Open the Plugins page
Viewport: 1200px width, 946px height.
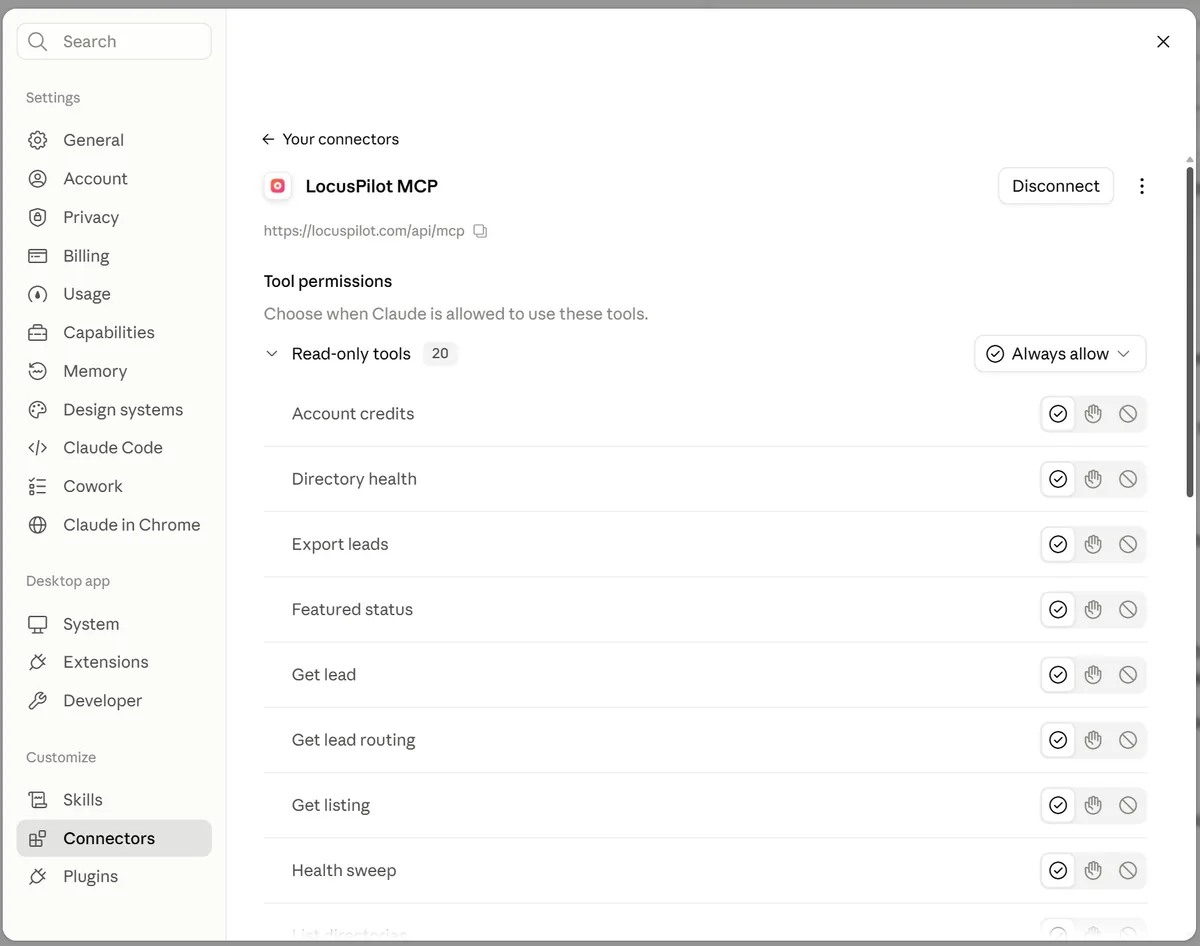(x=114, y=877)
